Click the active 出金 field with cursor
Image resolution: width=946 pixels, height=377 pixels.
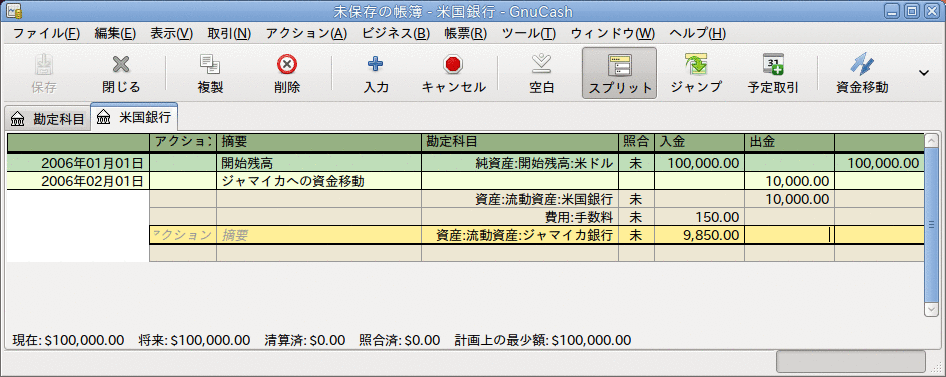coord(789,235)
